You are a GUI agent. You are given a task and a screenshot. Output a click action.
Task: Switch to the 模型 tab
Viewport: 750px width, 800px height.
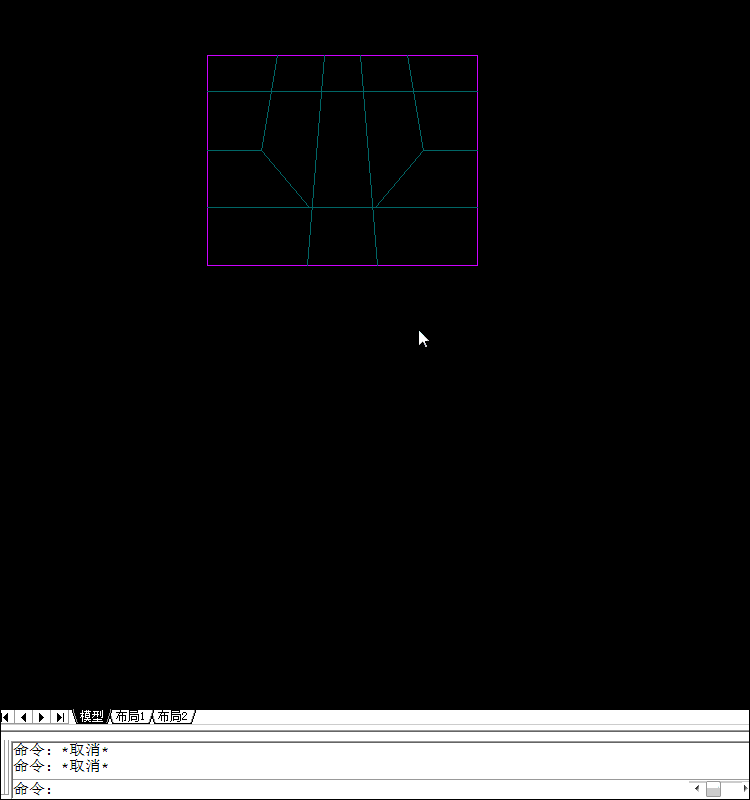coord(91,716)
